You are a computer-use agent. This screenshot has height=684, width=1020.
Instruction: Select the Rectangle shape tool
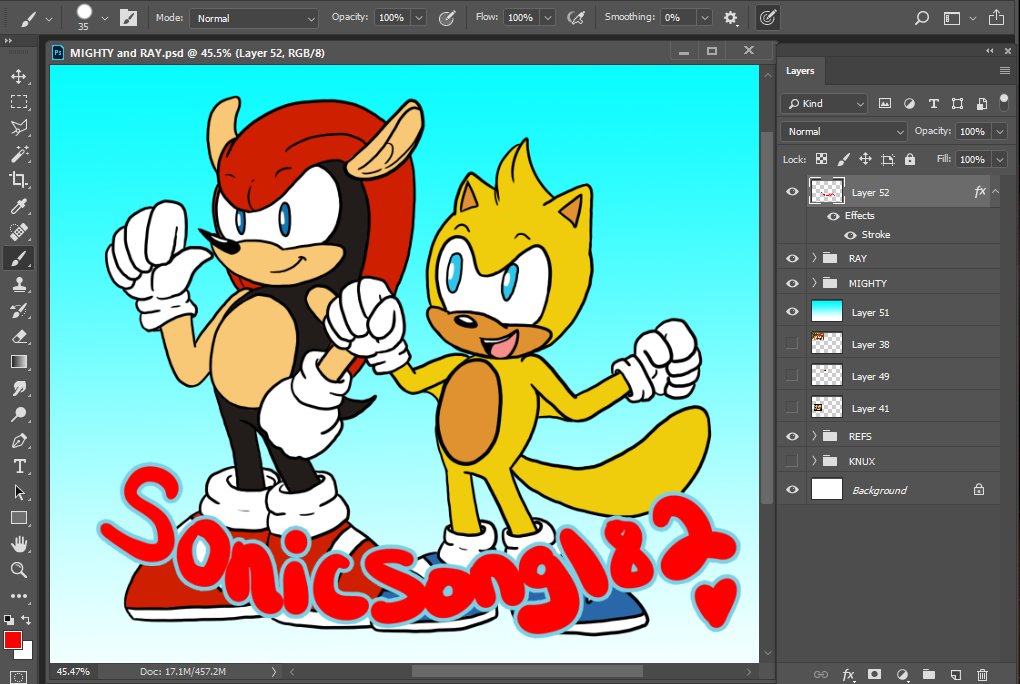(19, 518)
